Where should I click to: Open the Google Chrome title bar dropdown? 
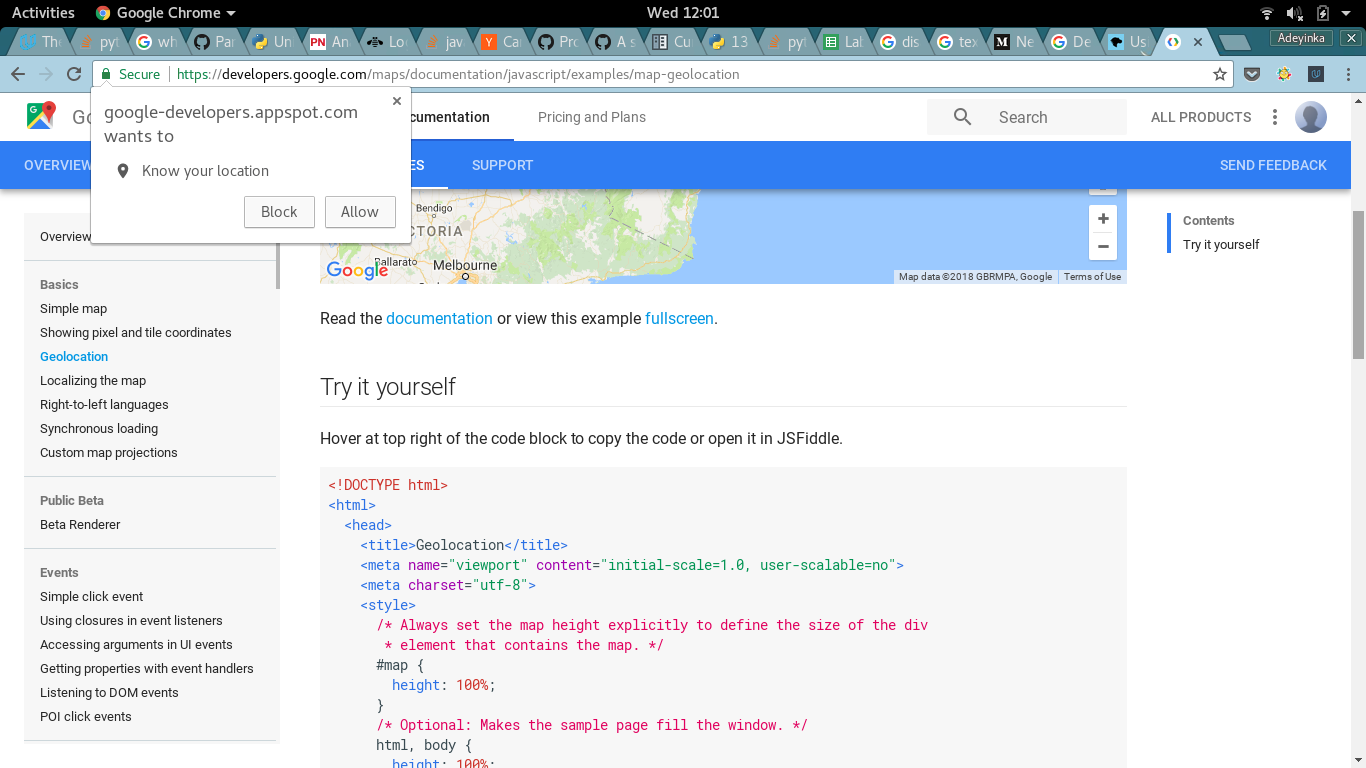(x=165, y=12)
